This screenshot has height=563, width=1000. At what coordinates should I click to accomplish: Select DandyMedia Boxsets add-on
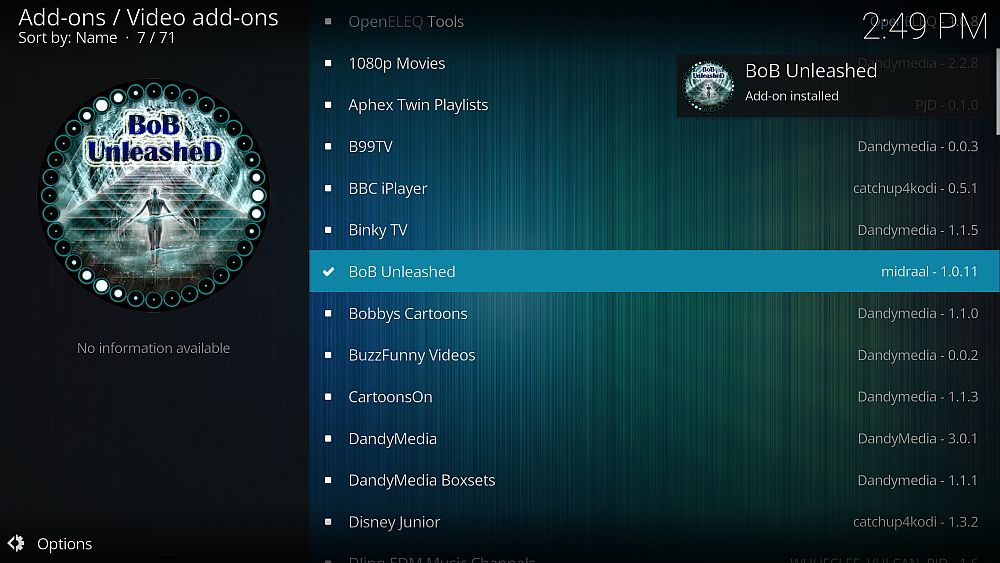[654, 480]
